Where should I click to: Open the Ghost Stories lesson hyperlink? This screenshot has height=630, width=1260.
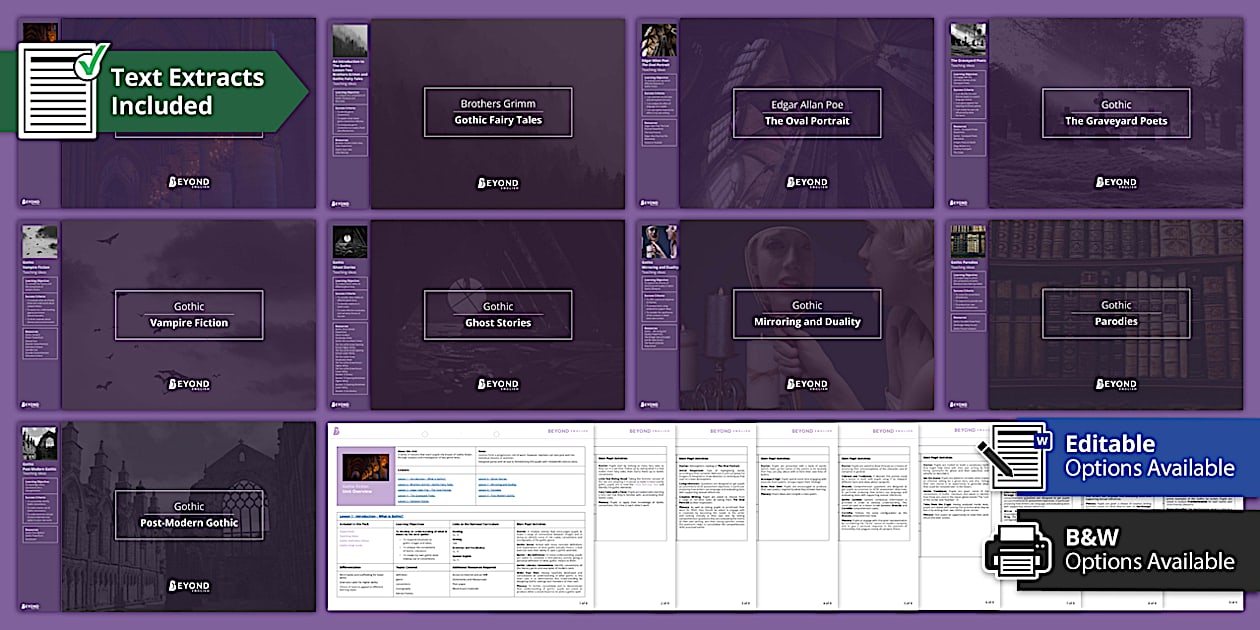(x=492, y=479)
